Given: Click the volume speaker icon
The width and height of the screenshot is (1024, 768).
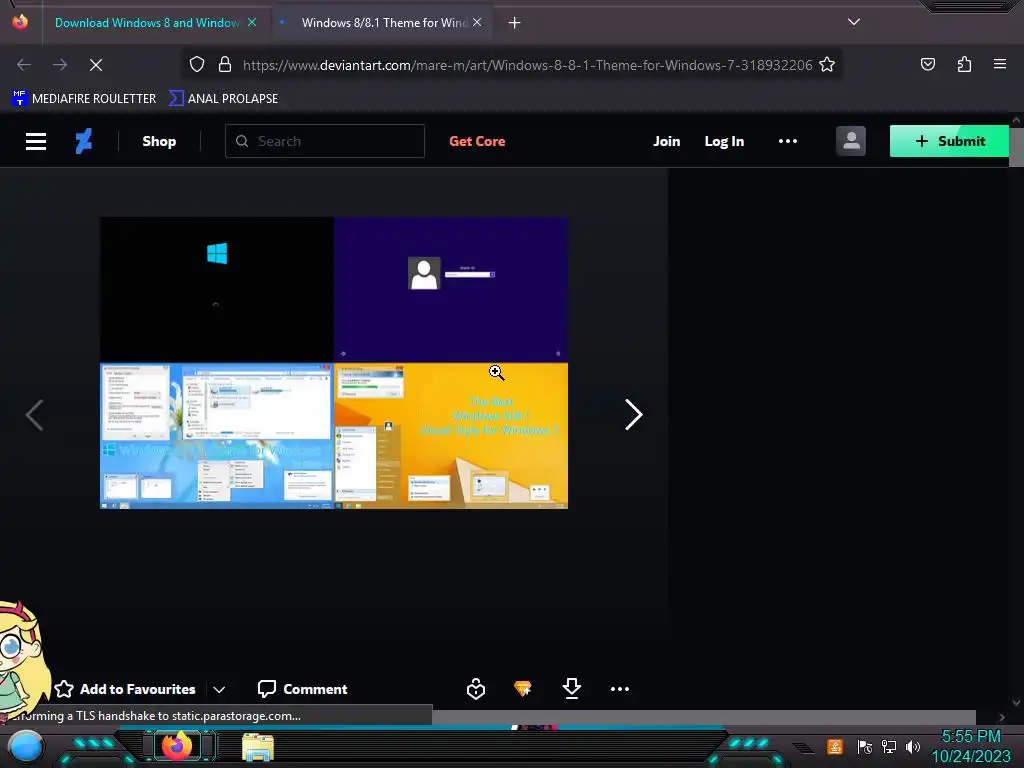Looking at the screenshot, I should (x=912, y=746).
